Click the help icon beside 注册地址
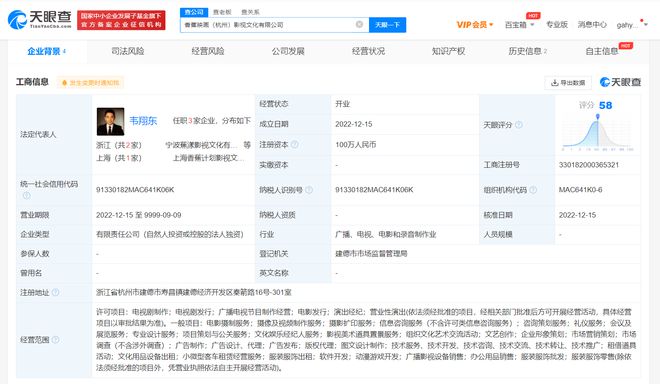Viewport: 660px width, 384px height. click(x=55, y=292)
